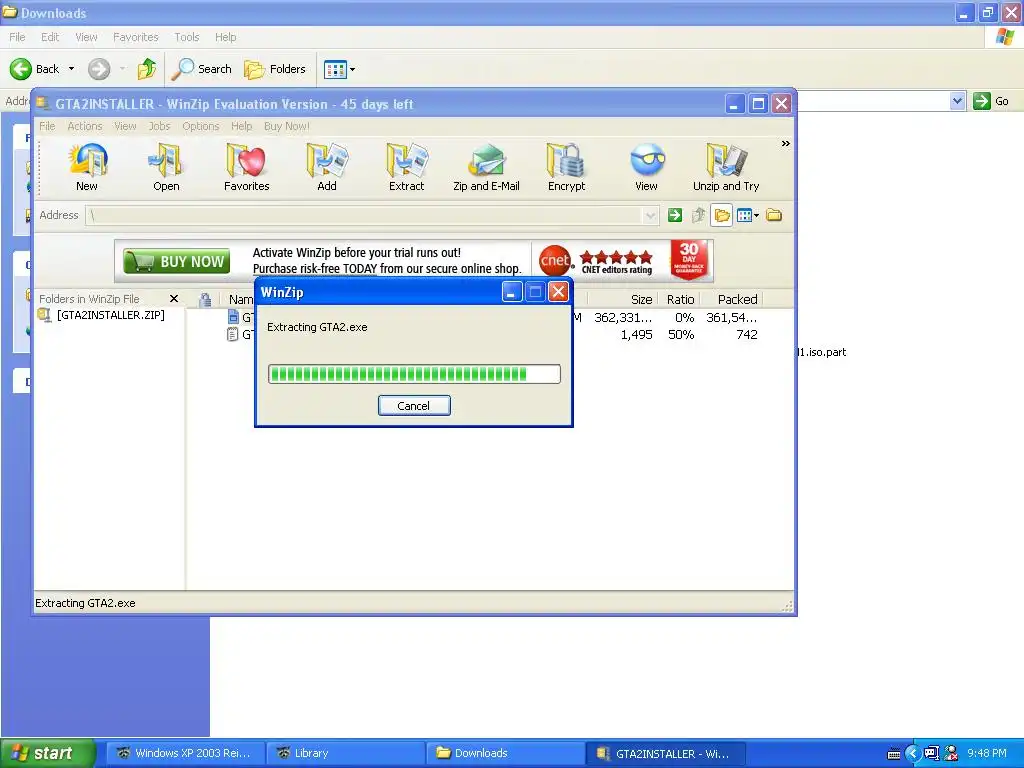Click Search in Downloads toolbar
Image resolution: width=1024 pixels, height=768 pixels.
(x=201, y=69)
